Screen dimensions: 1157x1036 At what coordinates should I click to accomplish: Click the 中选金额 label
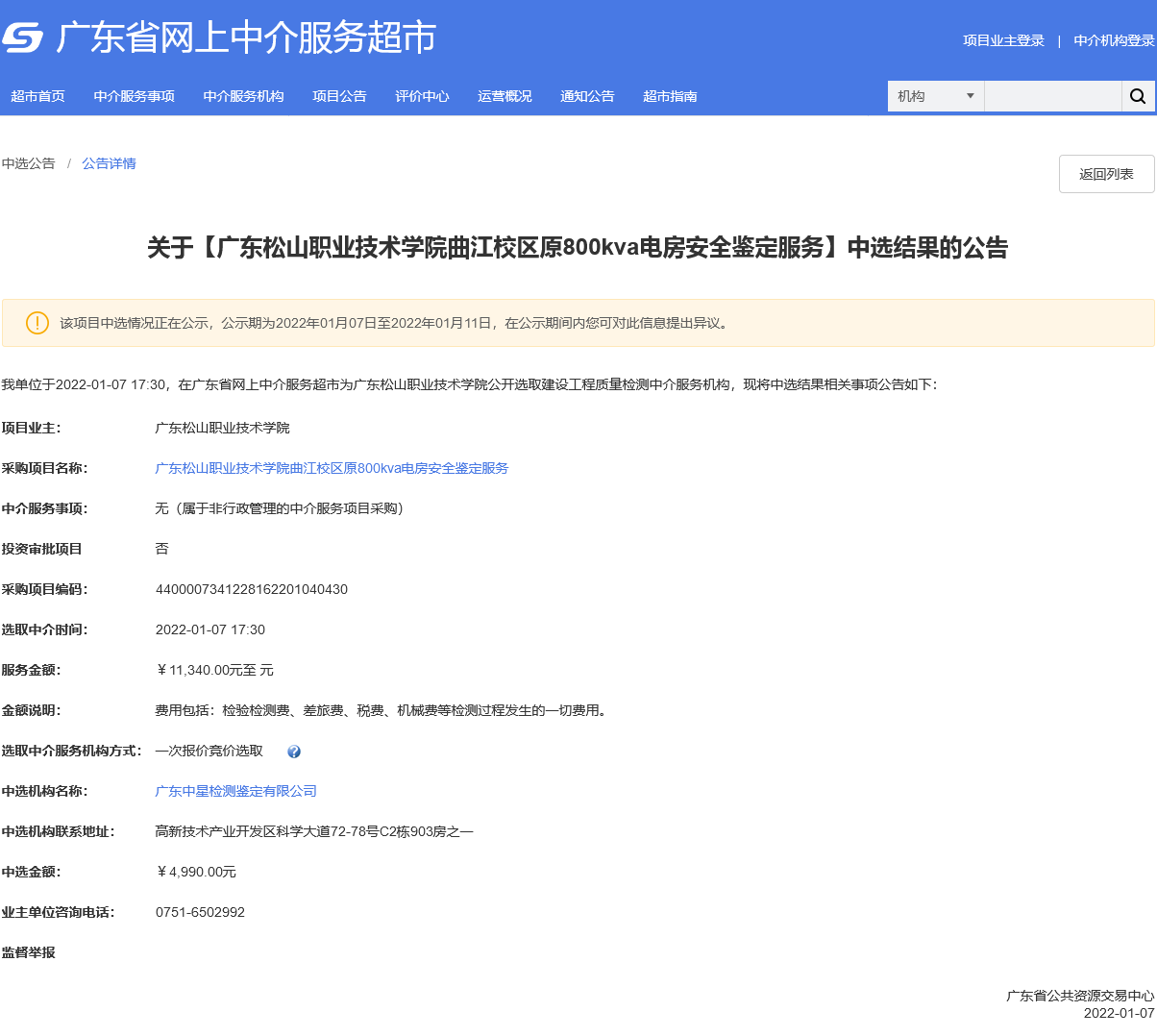[31, 872]
